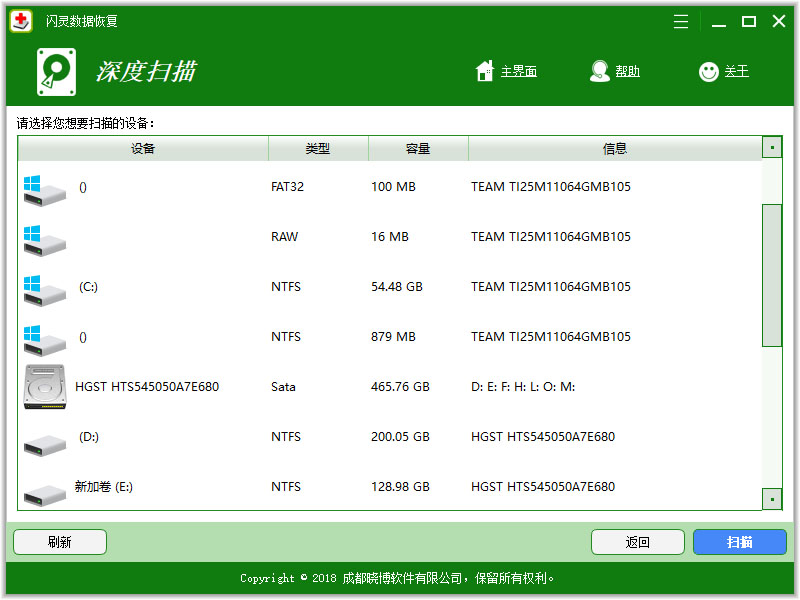Click the HGST HTS545050A7E680 device name
Viewport: 800px width, 600px height.
click(x=147, y=387)
